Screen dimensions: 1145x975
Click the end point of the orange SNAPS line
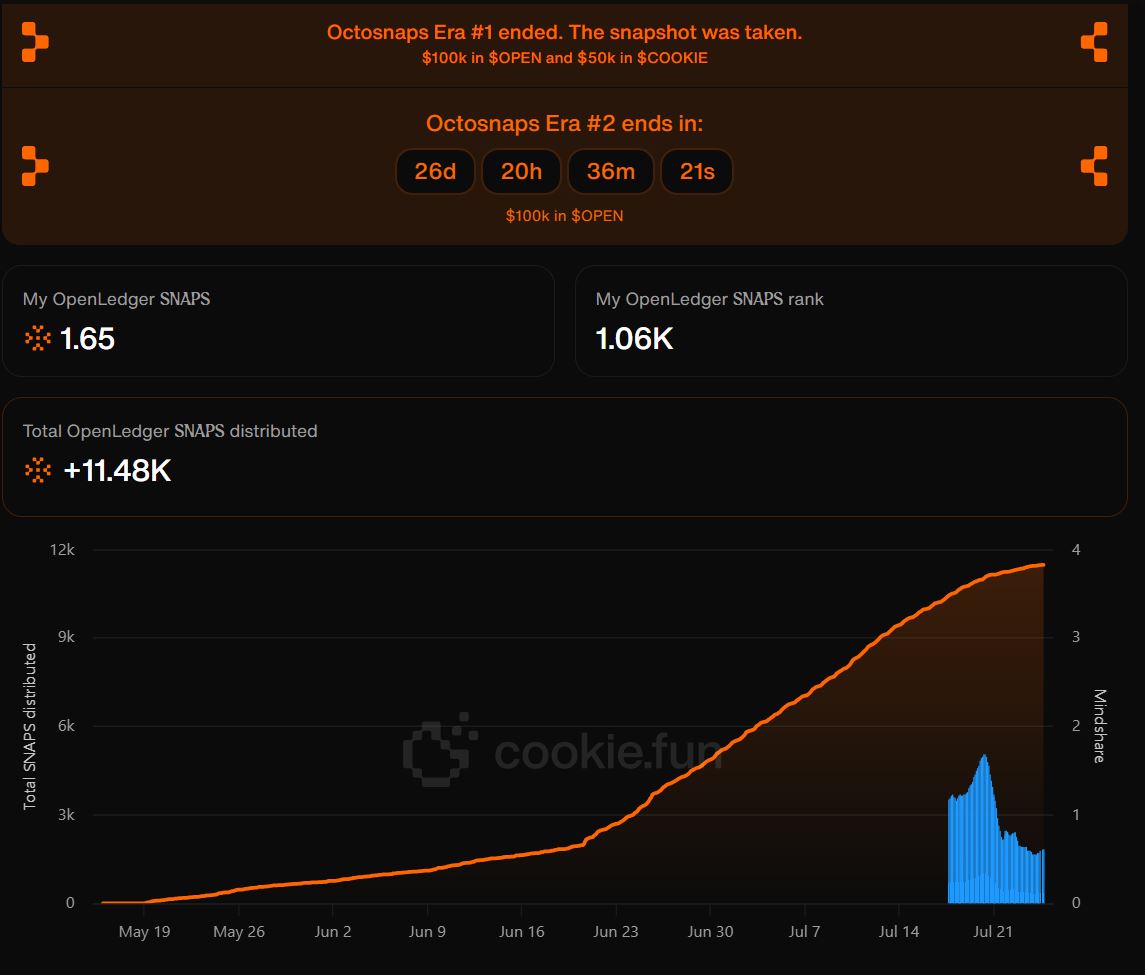coord(1043,565)
